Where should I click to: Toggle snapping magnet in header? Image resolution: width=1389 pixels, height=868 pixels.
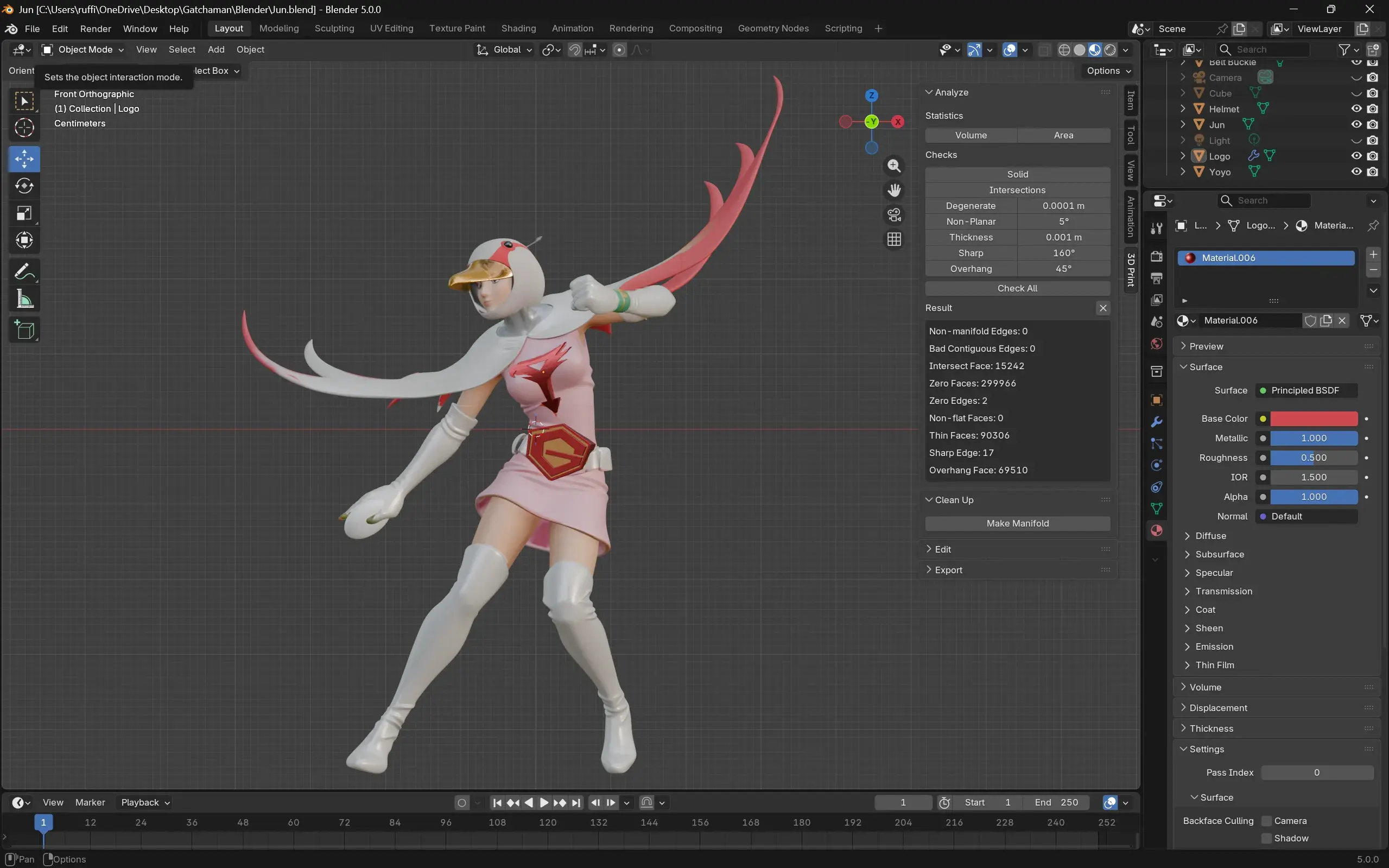click(574, 50)
